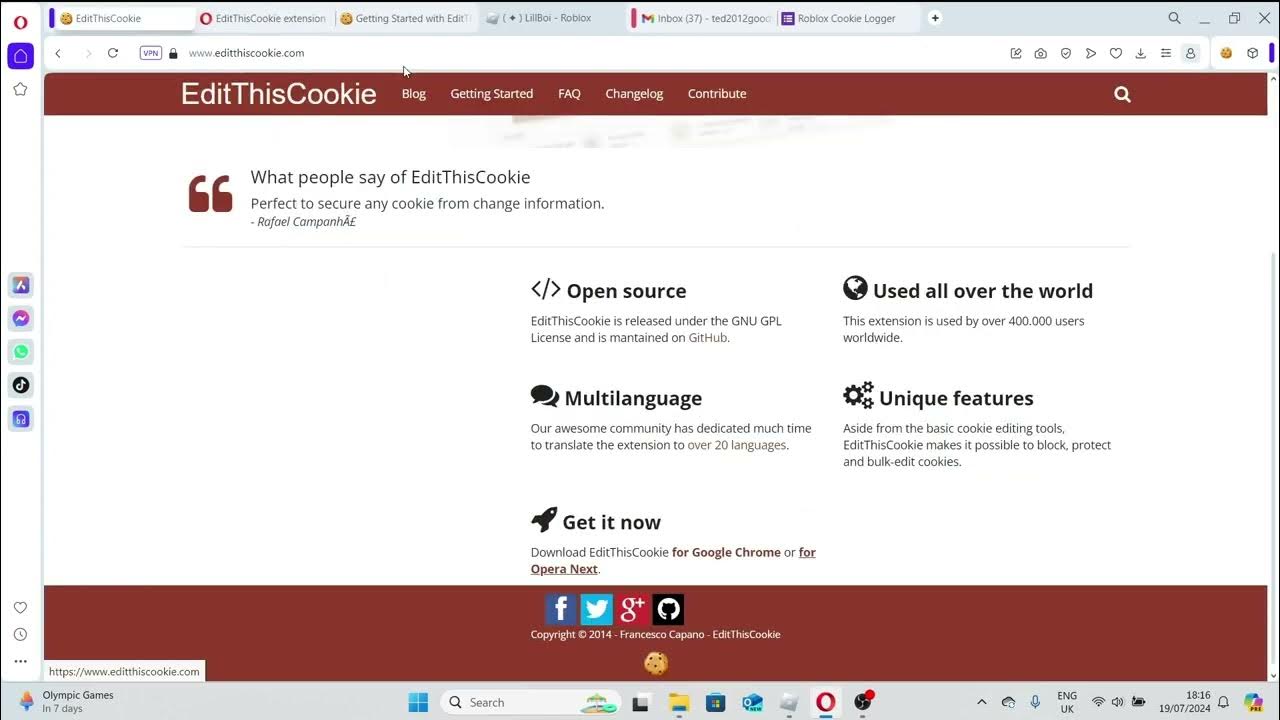Click 'for Google Chrome' download link

[x=726, y=552]
